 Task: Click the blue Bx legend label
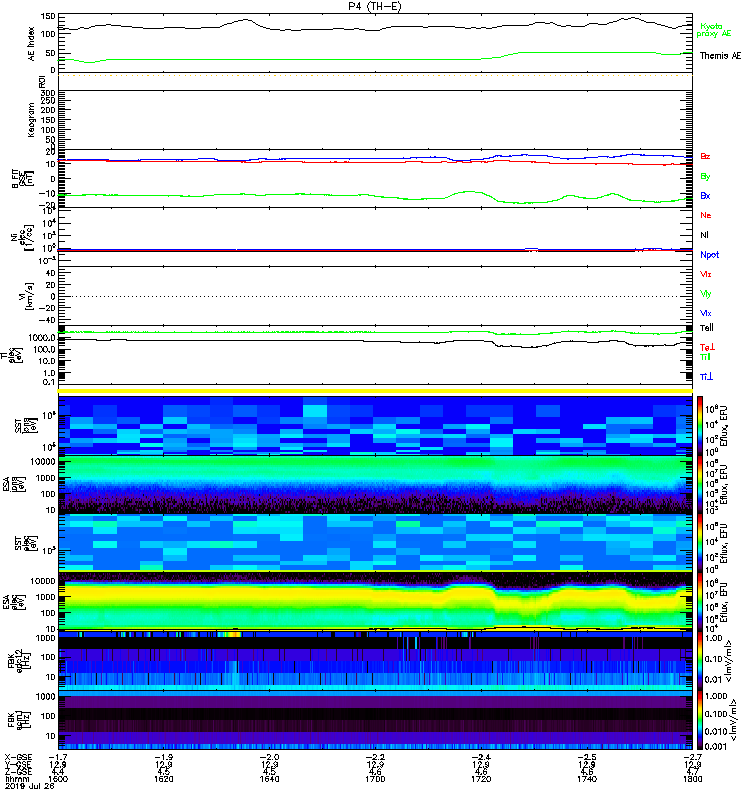(x=705, y=195)
